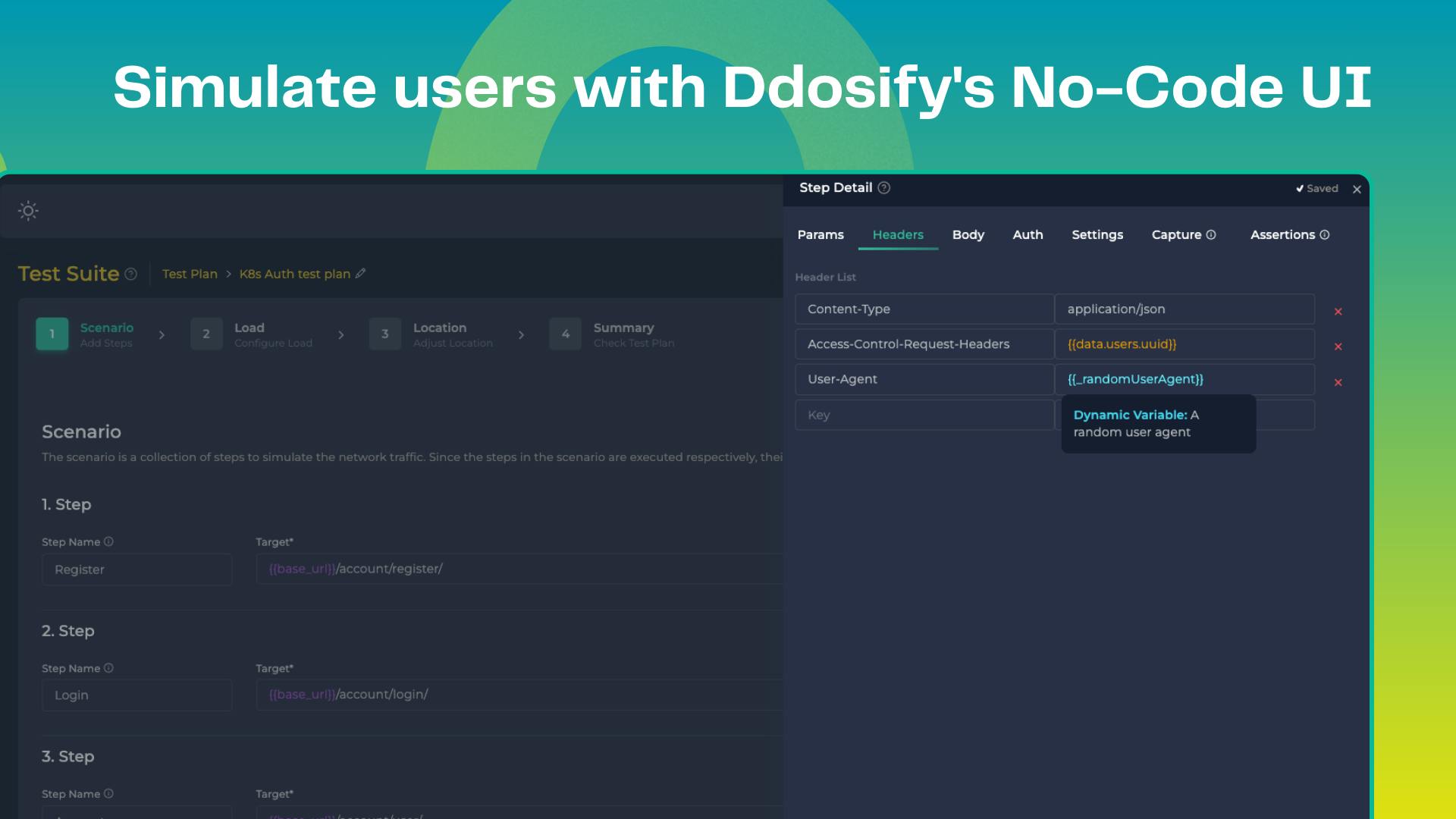Show info for Assertions tab
Screen dimensions: 1456x819
coord(1325,235)
